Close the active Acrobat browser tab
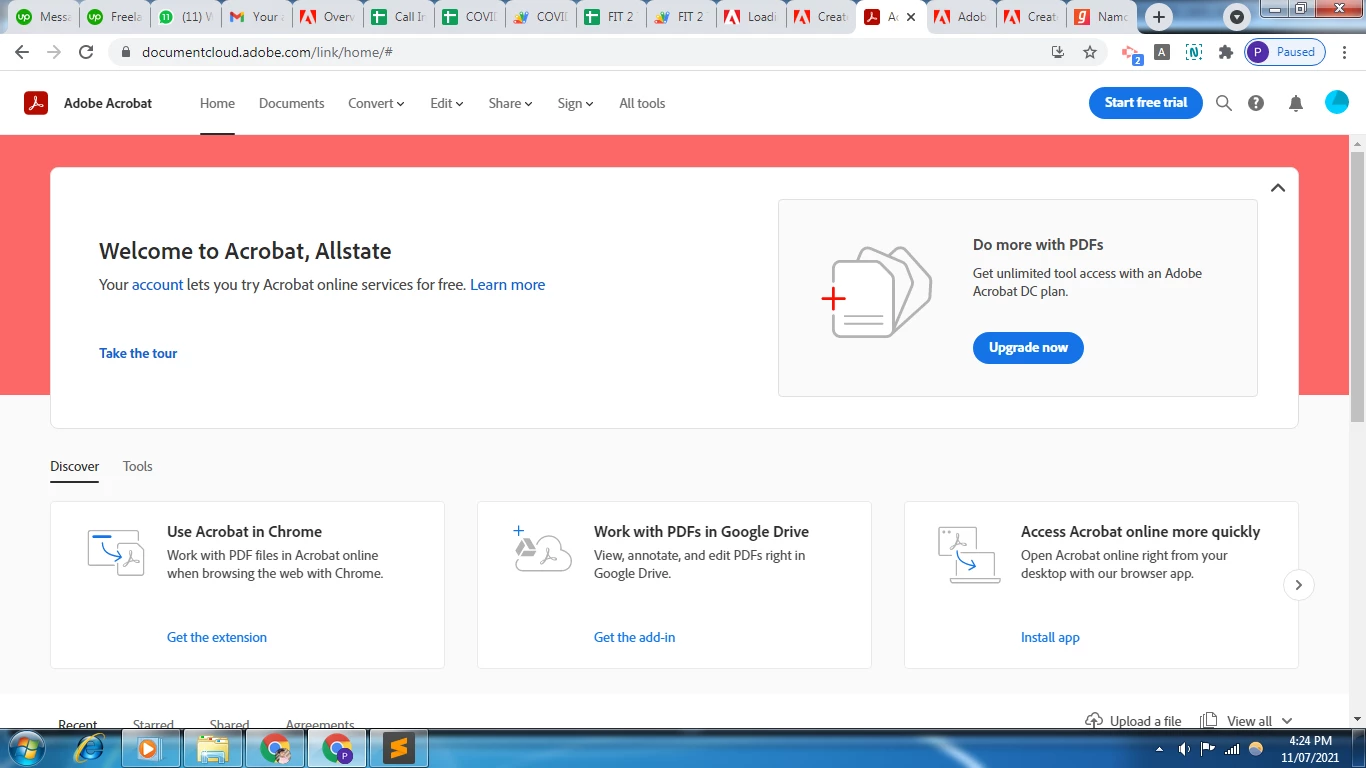This screenshot has height=768, width=1366. pos(910,17)
